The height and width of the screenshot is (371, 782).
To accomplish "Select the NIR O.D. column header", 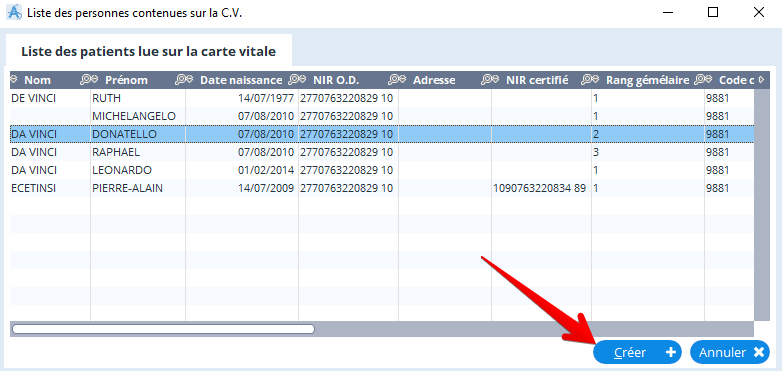I will coord(337,80).
